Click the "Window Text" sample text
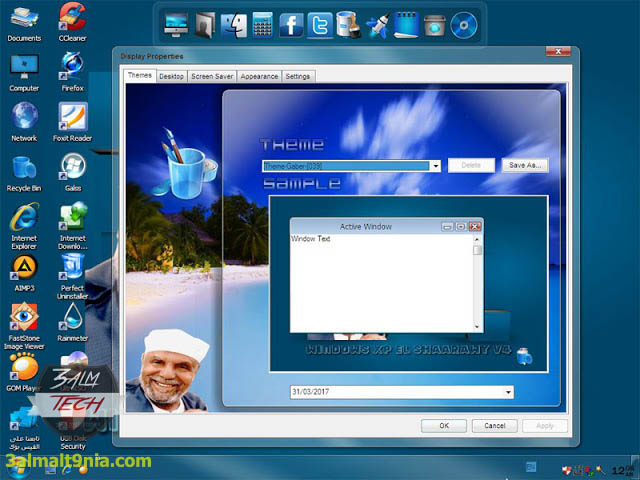Image resolution: width=640 pixels, height=480 pixels. tap(310, 239)
